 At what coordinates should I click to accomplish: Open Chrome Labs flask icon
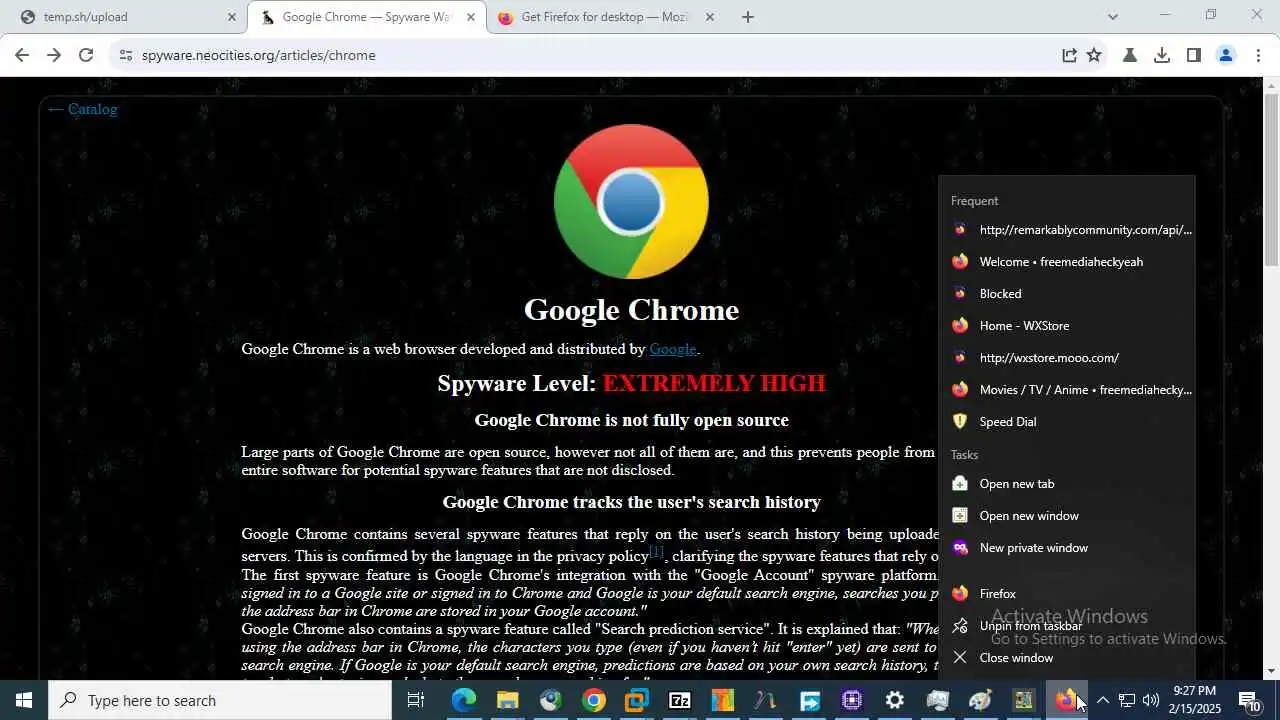[1130, 55]
